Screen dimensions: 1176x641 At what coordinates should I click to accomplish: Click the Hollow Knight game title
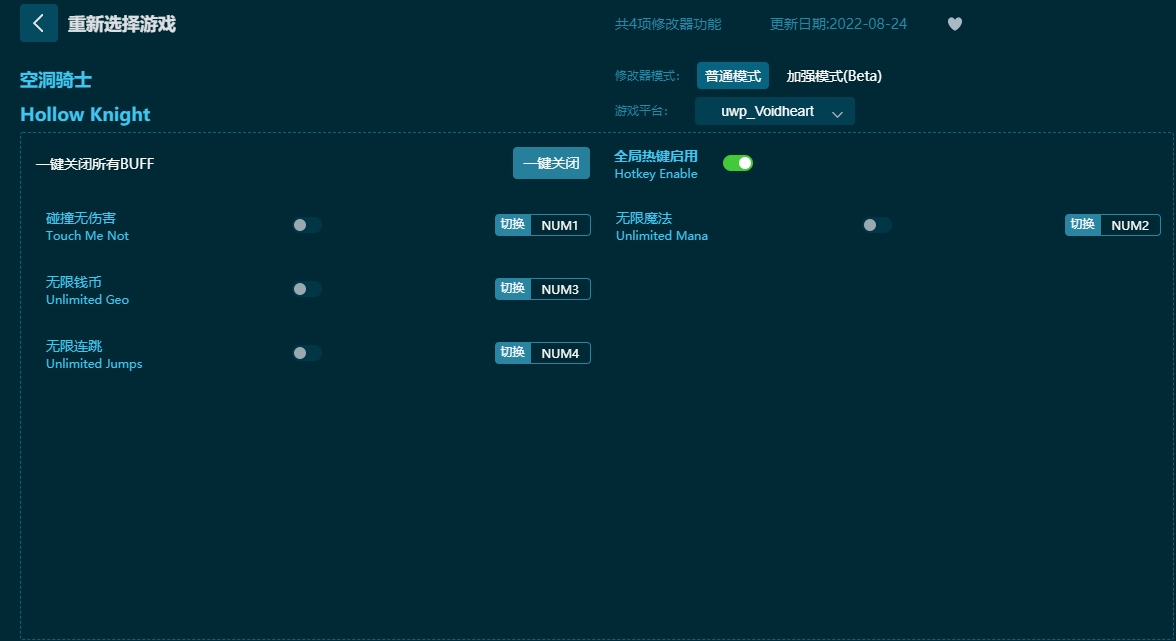[85, 114]
